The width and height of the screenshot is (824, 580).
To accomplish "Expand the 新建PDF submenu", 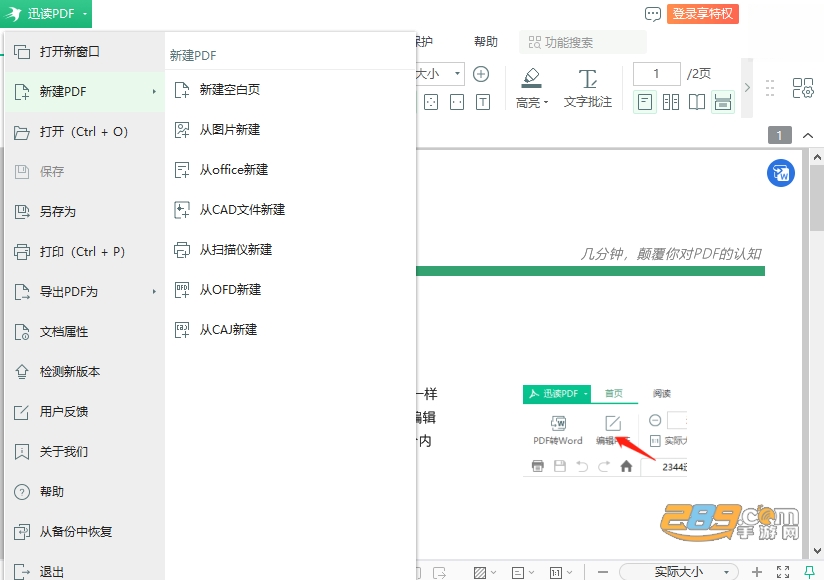I will pos(84,91).
